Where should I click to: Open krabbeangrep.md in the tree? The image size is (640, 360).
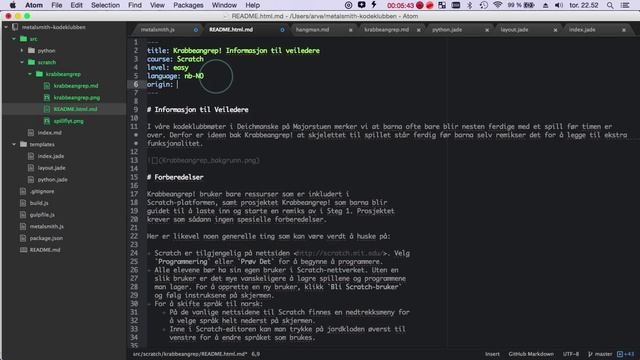pyautogui.click(x=76, y=86)
